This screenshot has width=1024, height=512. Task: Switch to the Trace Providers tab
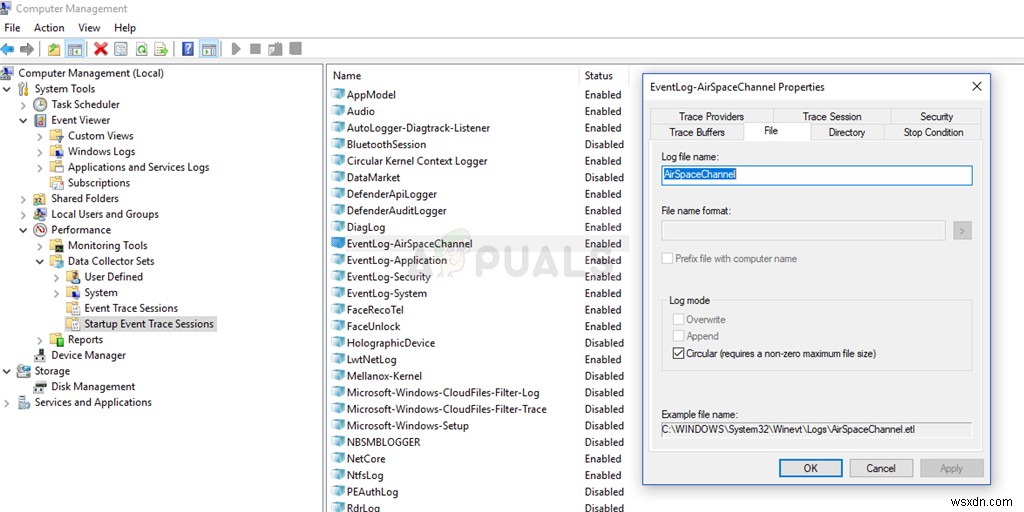711,116
